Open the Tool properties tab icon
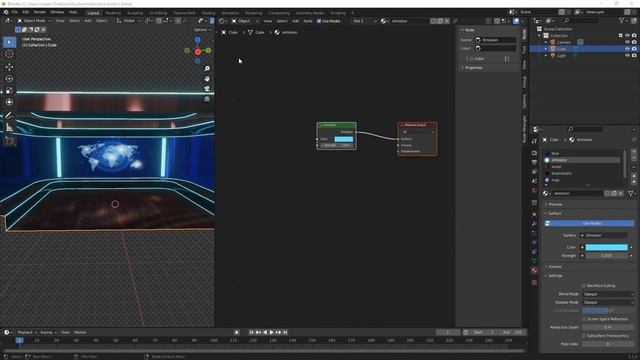 pyautogui.click(x=534, y=141)
